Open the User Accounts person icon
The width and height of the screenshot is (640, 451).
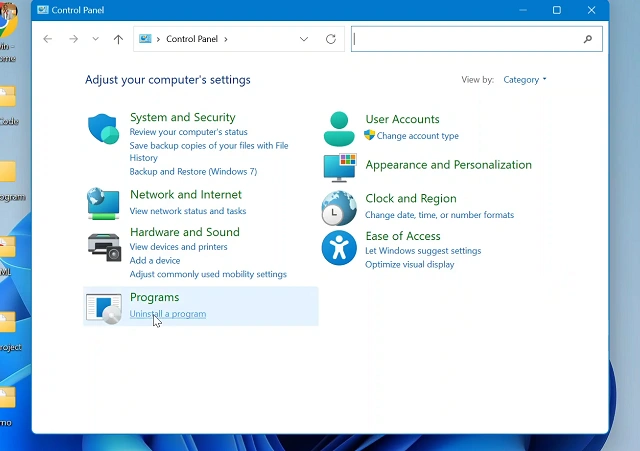point(339,129)
